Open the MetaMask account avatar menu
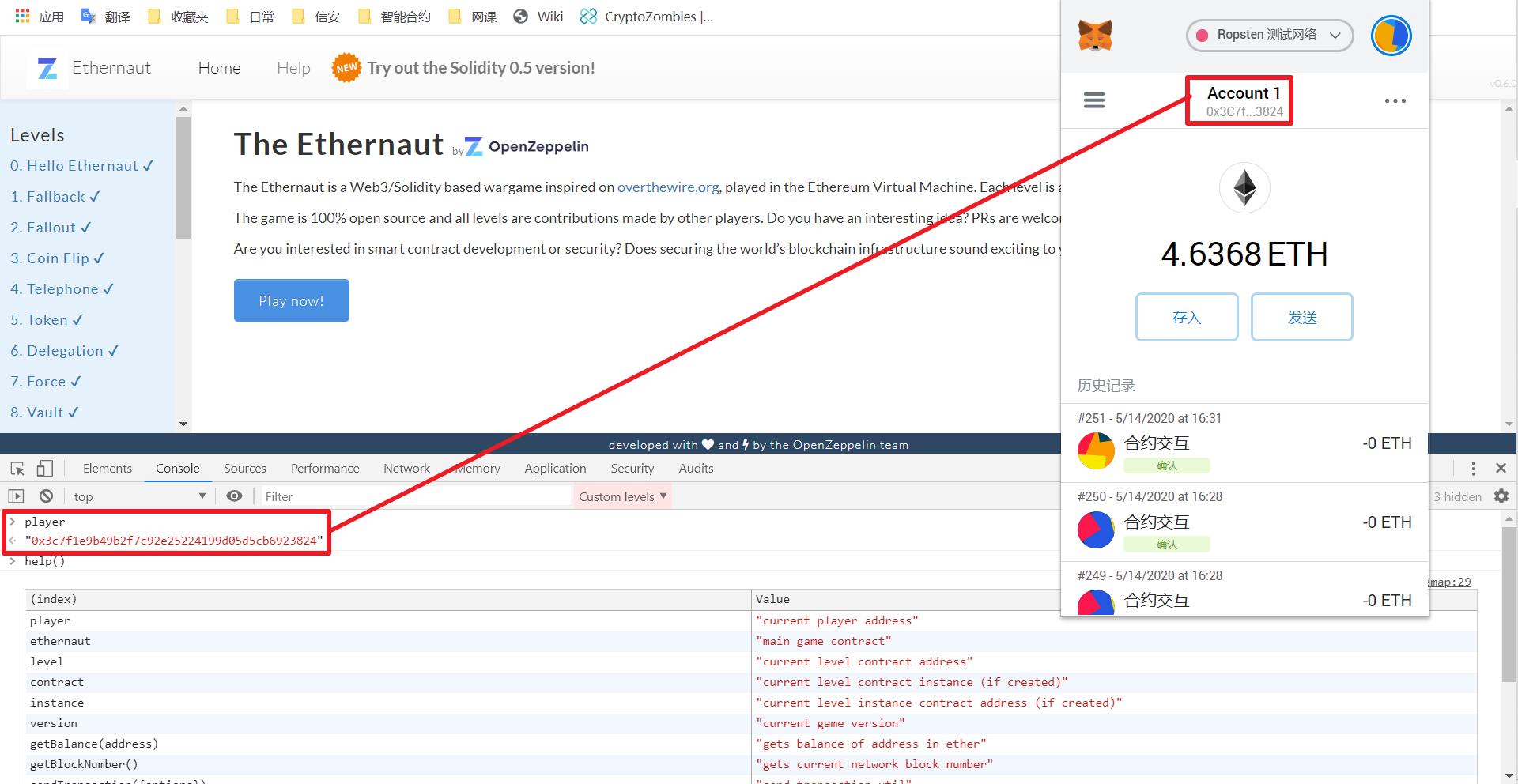This screenshot has width=1518, height=784. [1391, 36]
